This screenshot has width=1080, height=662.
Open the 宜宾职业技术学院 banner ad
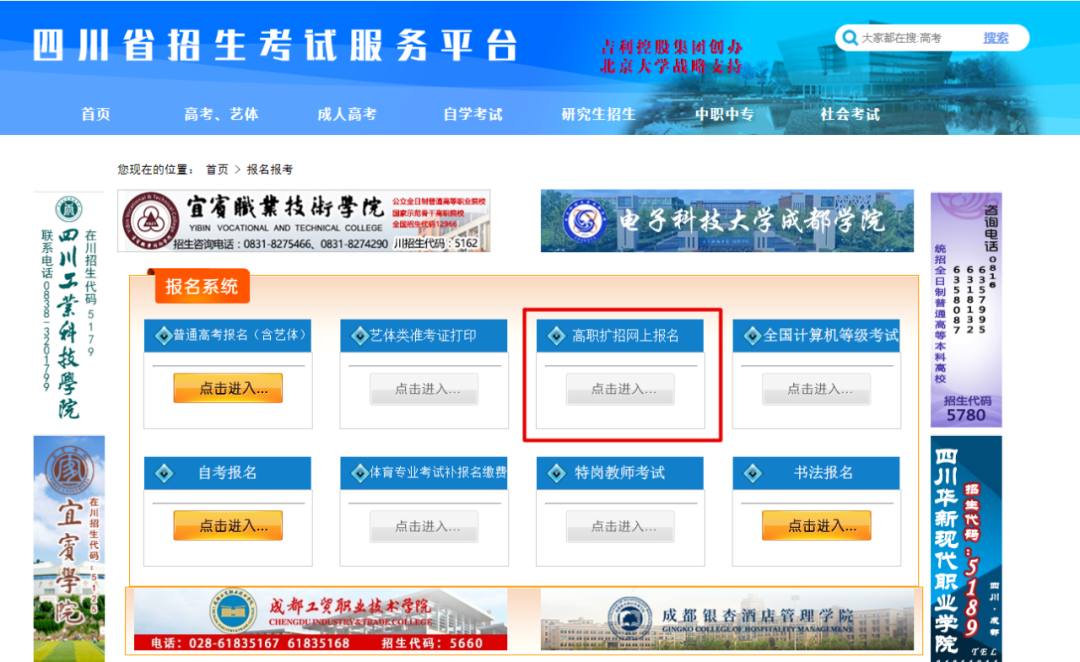pos(300,222)
